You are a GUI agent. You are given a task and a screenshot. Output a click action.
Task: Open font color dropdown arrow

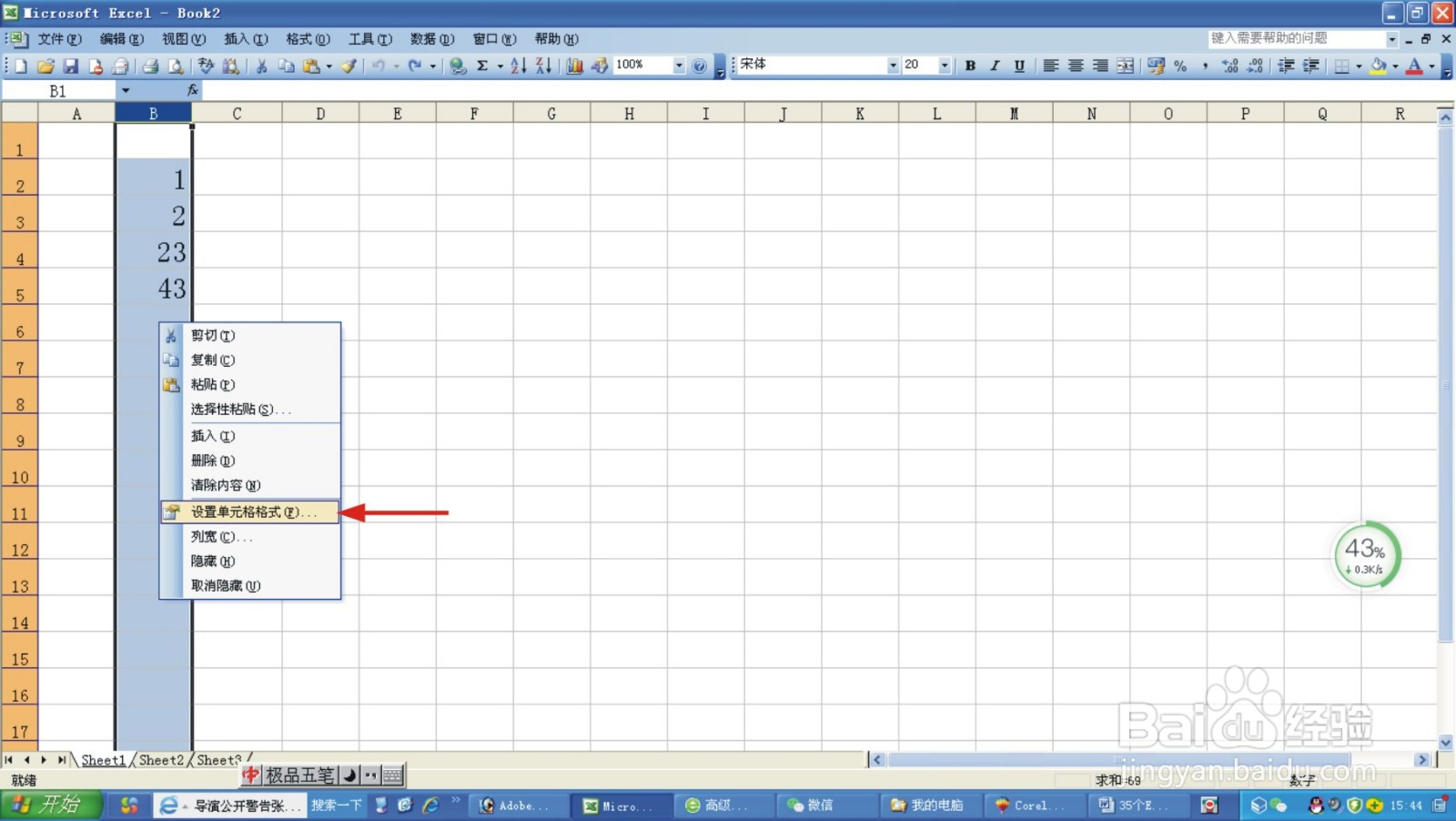[x=1431, y=66]
